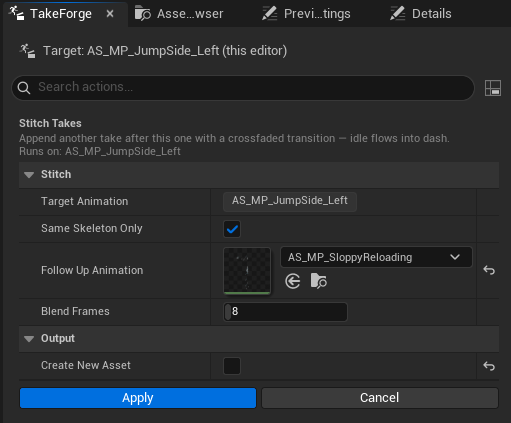
Task: Collapse the Output section
Action: coord(29,339)
